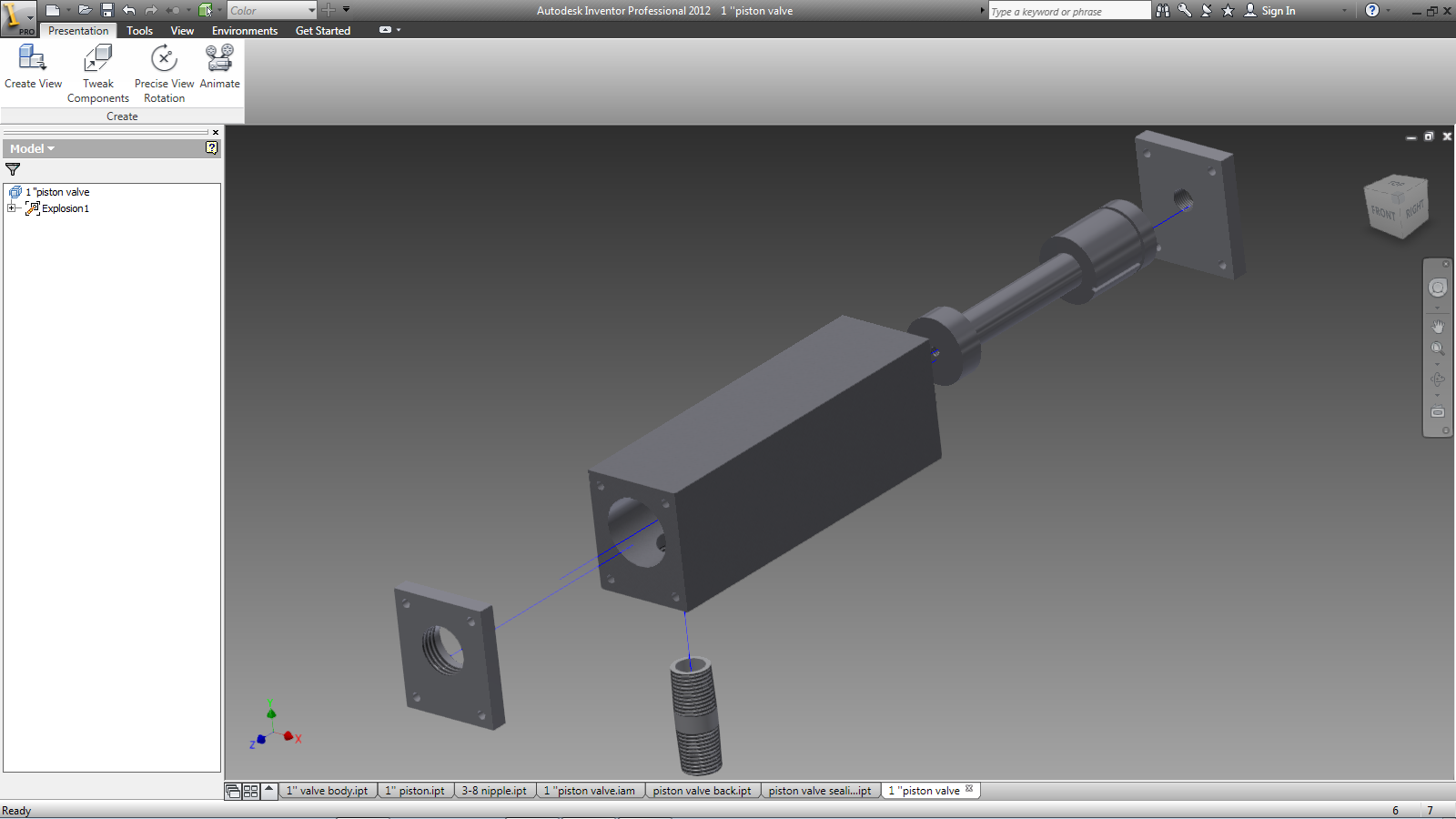This screenshot has width=1456, height=819.
Task: Select Explosion1 in the model browser
Action: point(66,208)
